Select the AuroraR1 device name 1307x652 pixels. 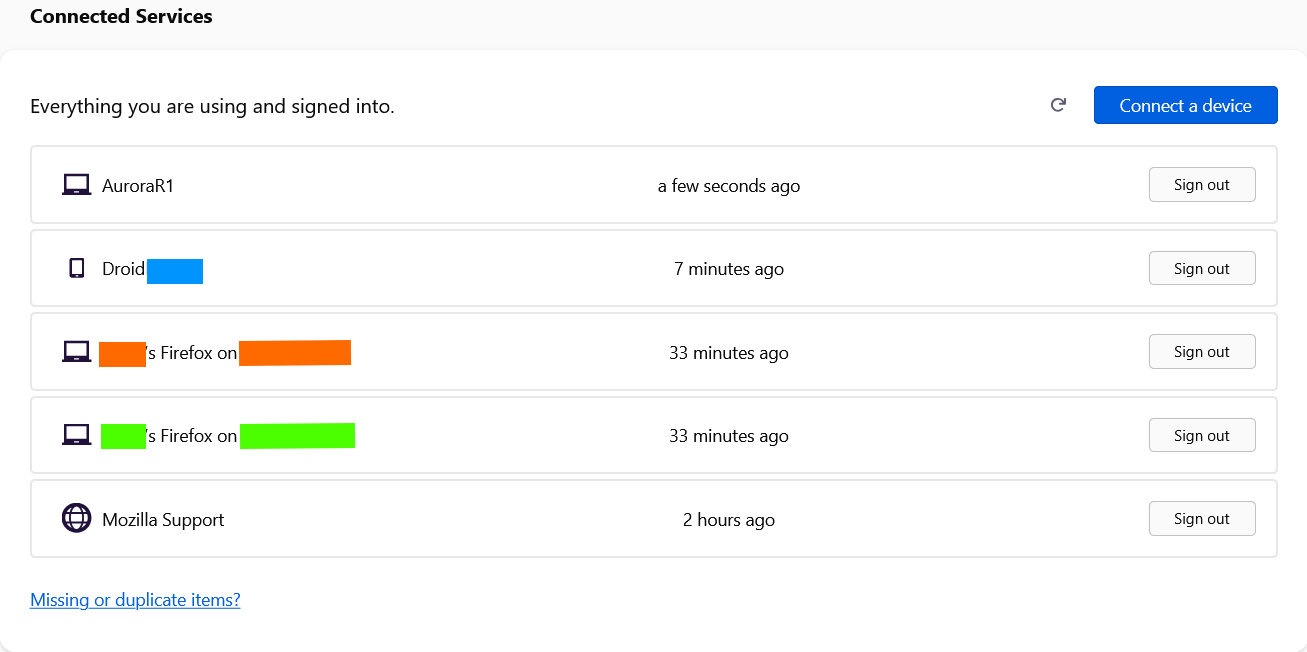138,186
